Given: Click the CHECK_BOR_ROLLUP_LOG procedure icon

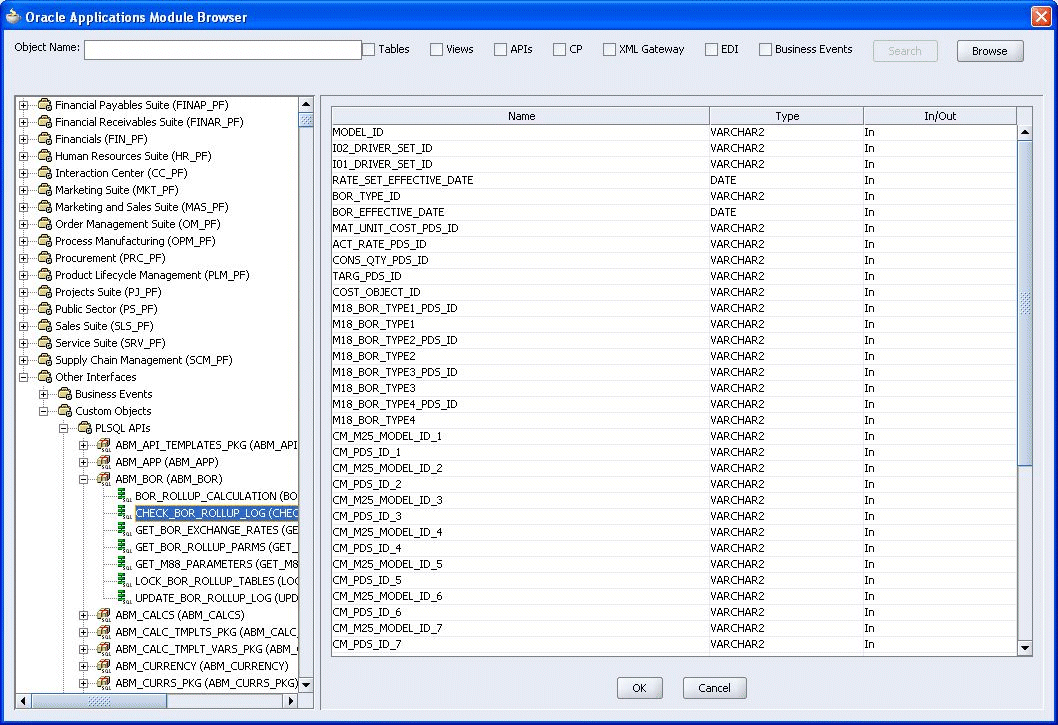Looking at the screenshot, I should 125,513.
